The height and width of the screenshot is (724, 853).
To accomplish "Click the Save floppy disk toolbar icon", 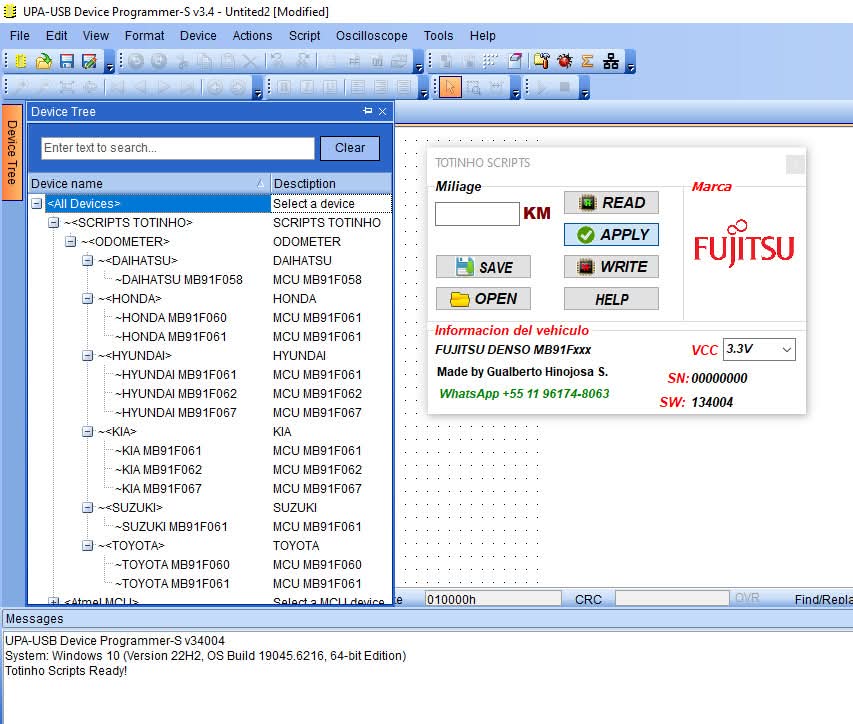I will [x=67, y=62].
